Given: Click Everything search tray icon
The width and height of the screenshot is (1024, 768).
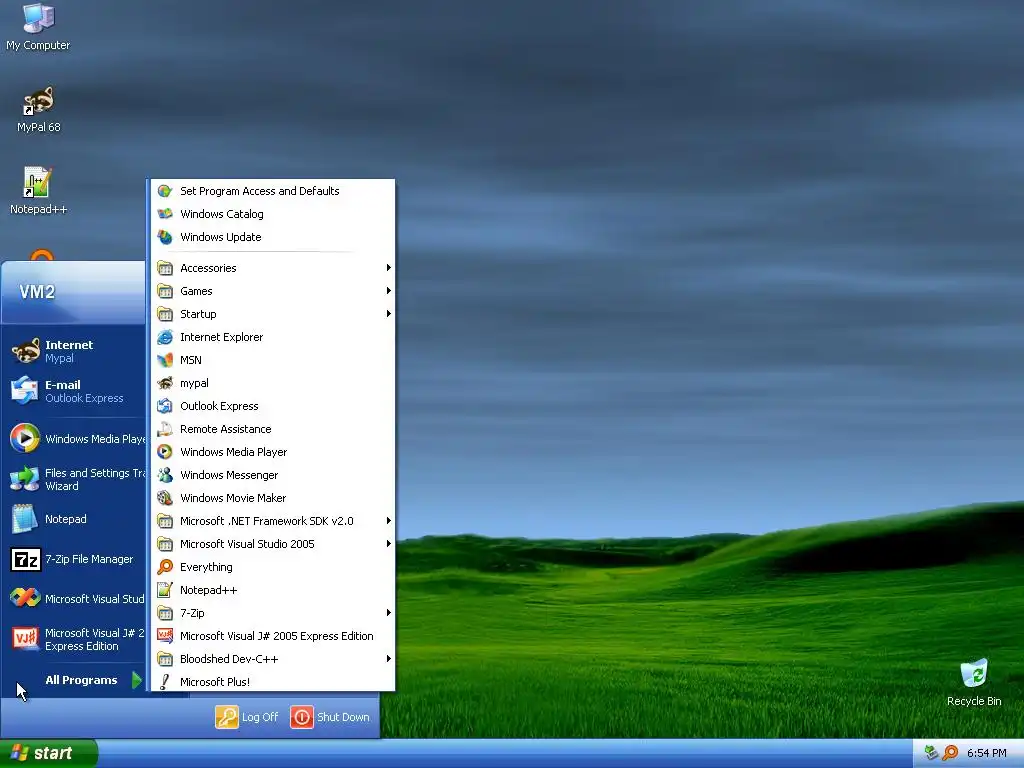Looking at the screenshot, I should [x=950, y=753].
